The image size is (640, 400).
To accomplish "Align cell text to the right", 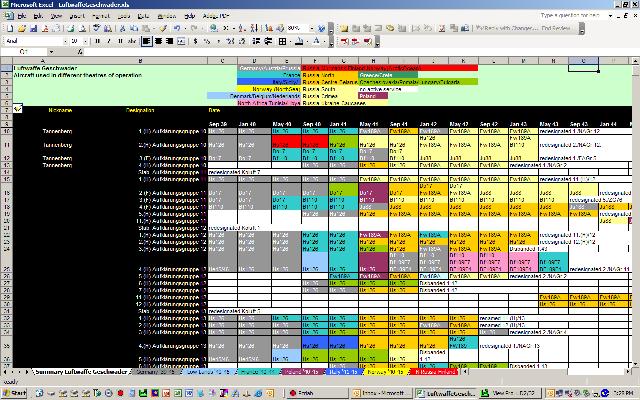I will (x=170, y=41).
